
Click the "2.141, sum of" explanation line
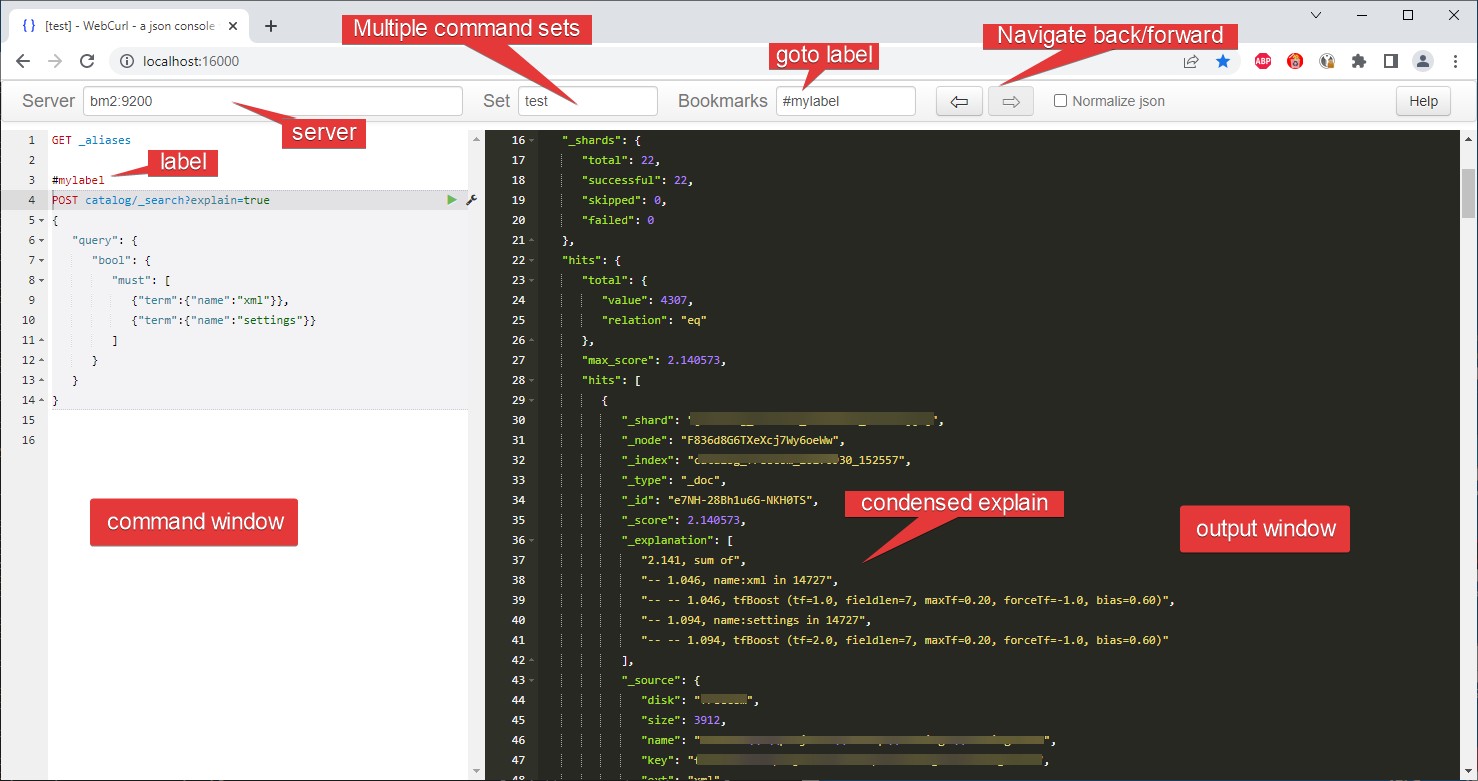click(694, 560)
